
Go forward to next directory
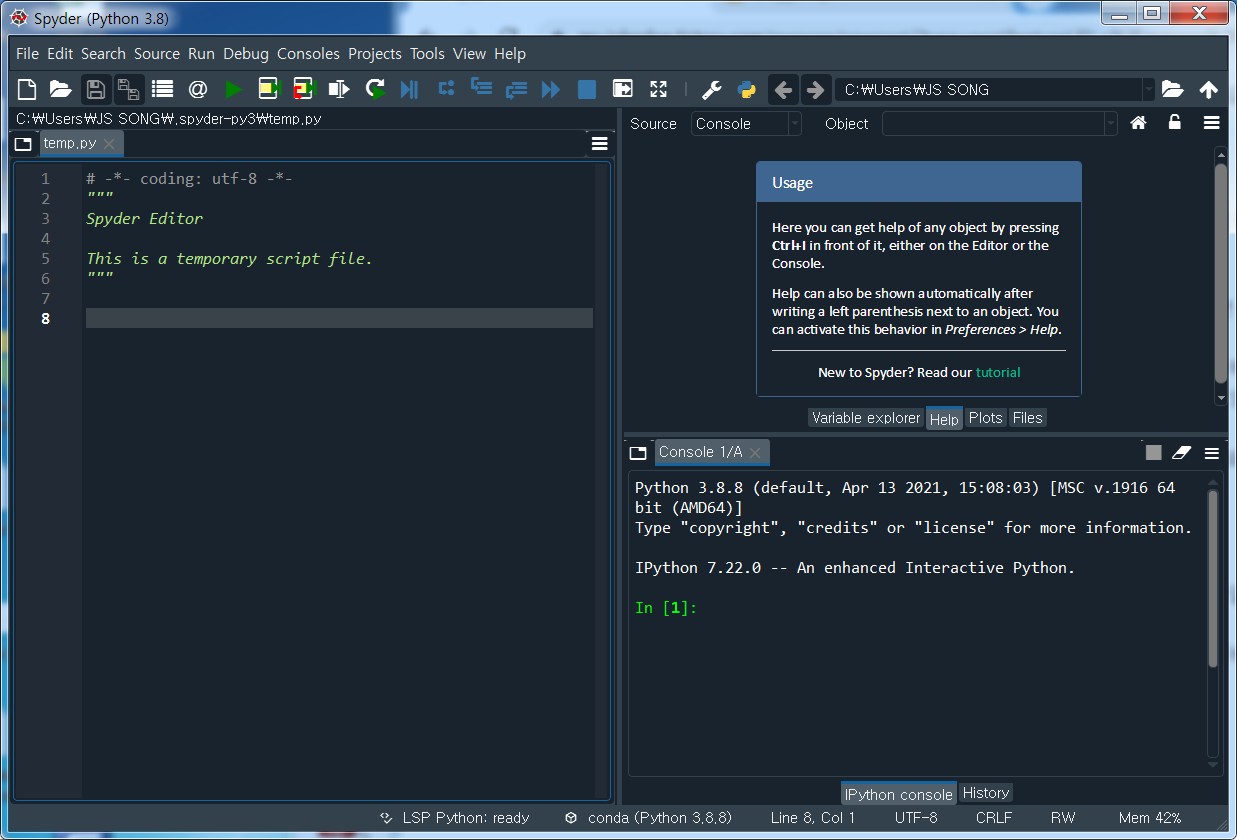point(815,89)
